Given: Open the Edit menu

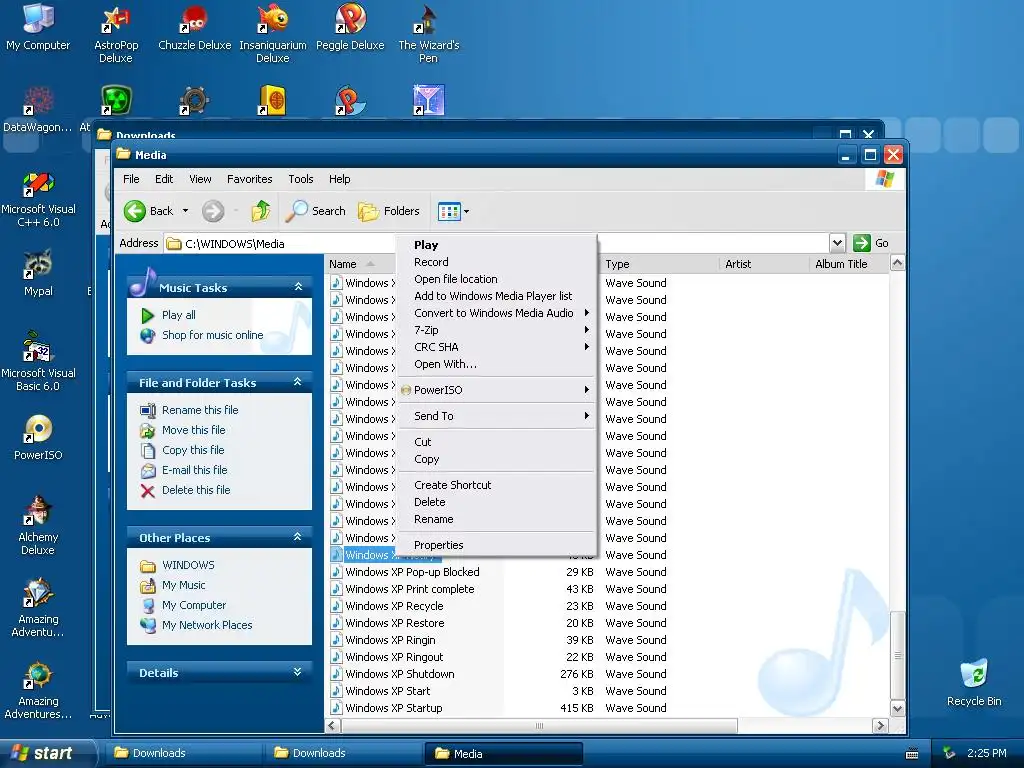Looking at the screenshot, I should click(x=163, y=179).
